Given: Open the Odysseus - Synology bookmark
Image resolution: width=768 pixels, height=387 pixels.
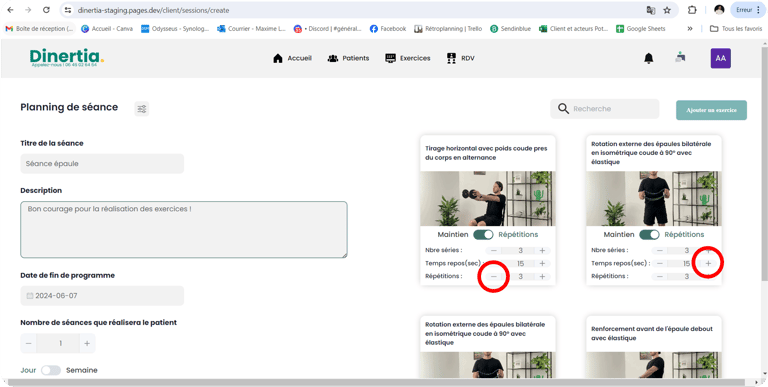Looking at the screenshot, I should pyautogui.click(x=175, y=29).
